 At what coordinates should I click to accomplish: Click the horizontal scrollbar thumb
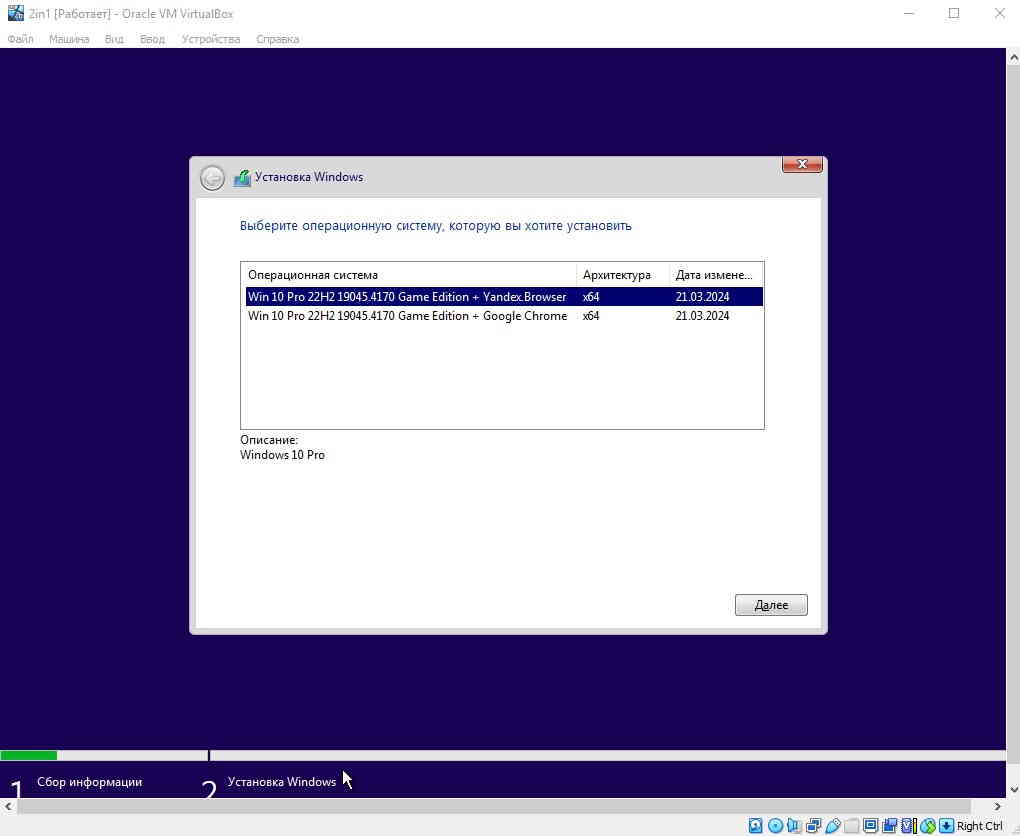pos(494,807)
